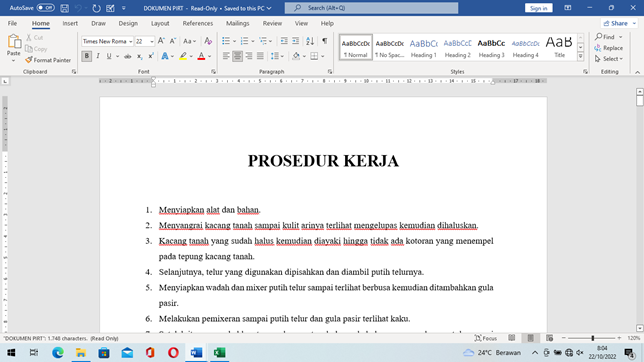Toggle Subscript formatting
644x362 pixels.
140,56
